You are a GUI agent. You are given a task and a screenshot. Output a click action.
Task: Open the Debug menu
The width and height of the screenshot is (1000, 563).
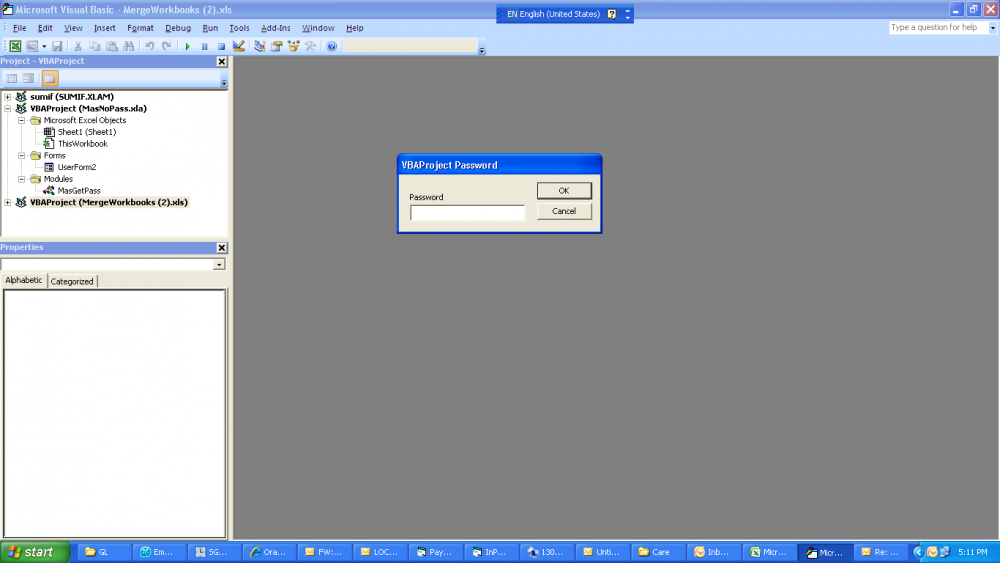(x=178, y=28)
